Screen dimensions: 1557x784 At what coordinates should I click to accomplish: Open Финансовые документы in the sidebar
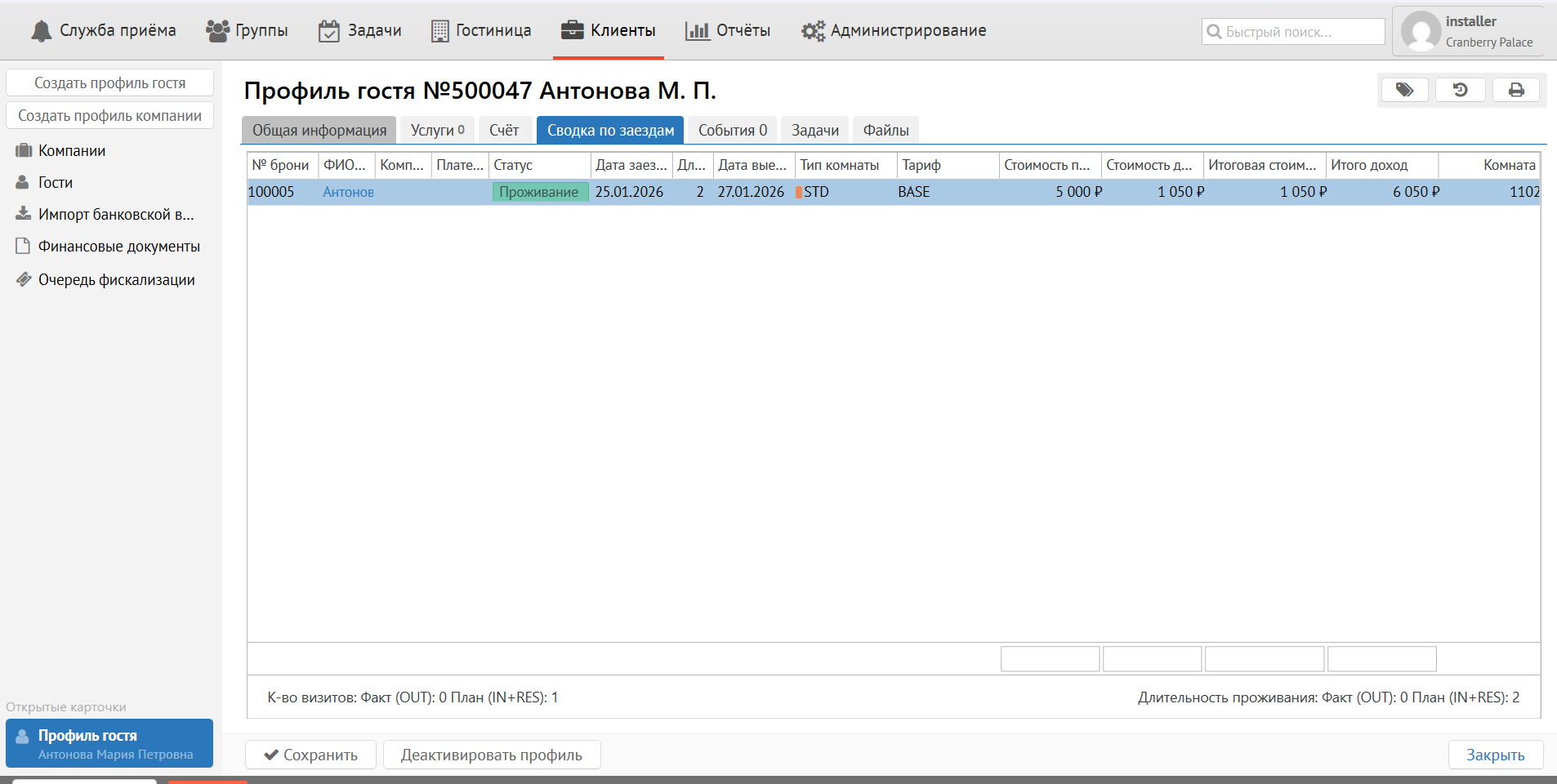119,246
